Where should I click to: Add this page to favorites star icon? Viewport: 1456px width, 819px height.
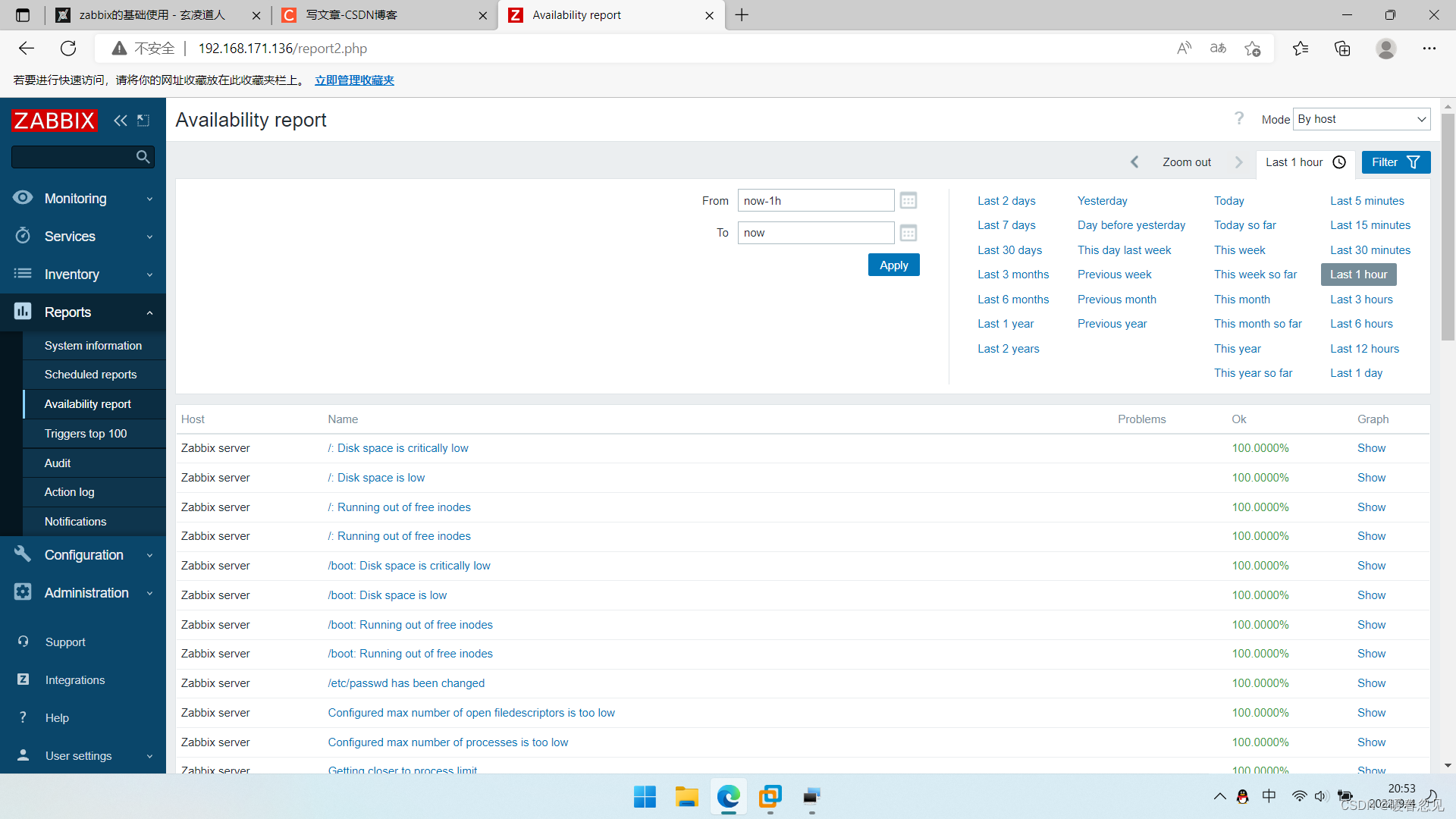pos(1253,49)
